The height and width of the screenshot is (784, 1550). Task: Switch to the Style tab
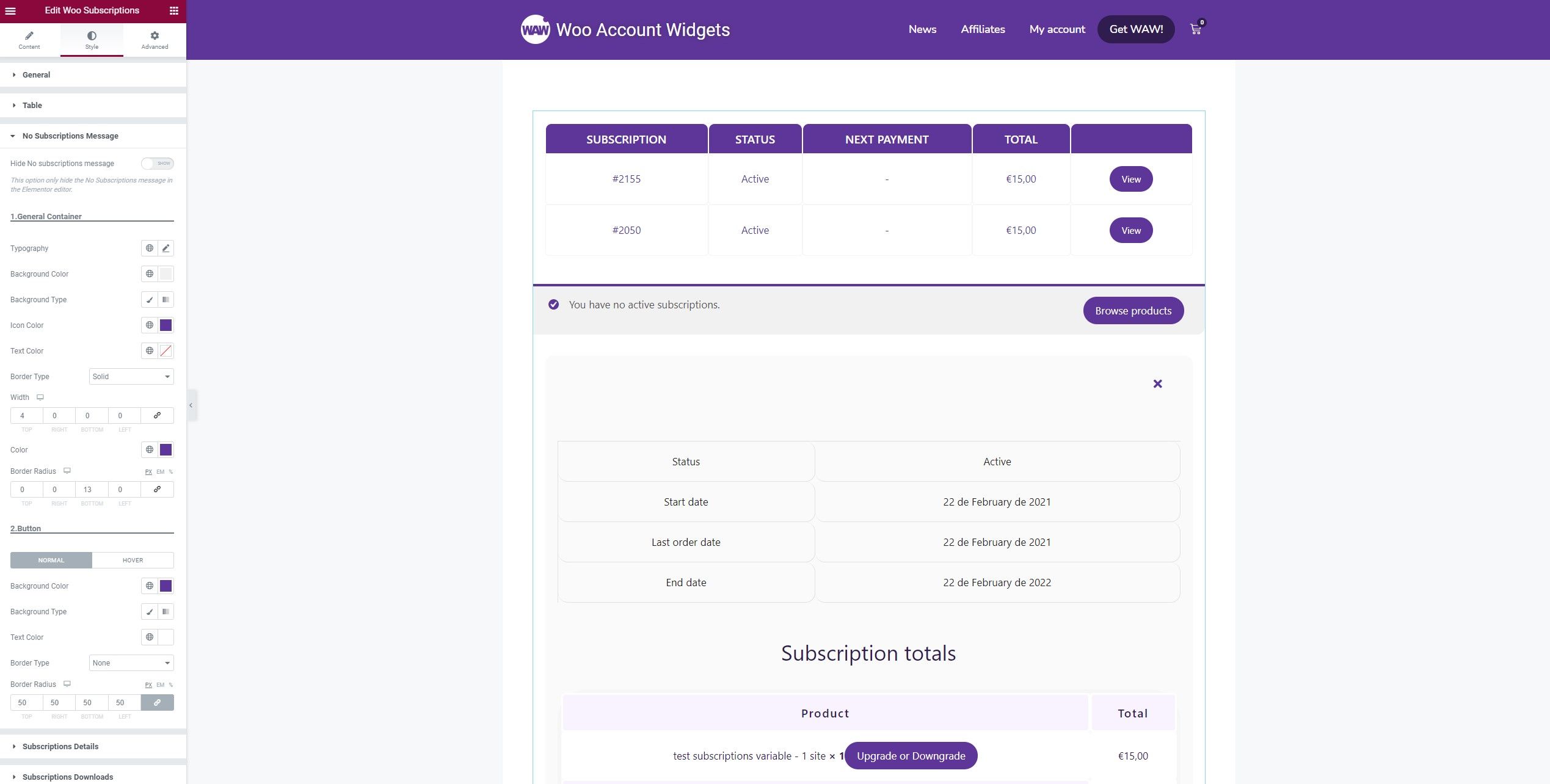pos(92,40)
